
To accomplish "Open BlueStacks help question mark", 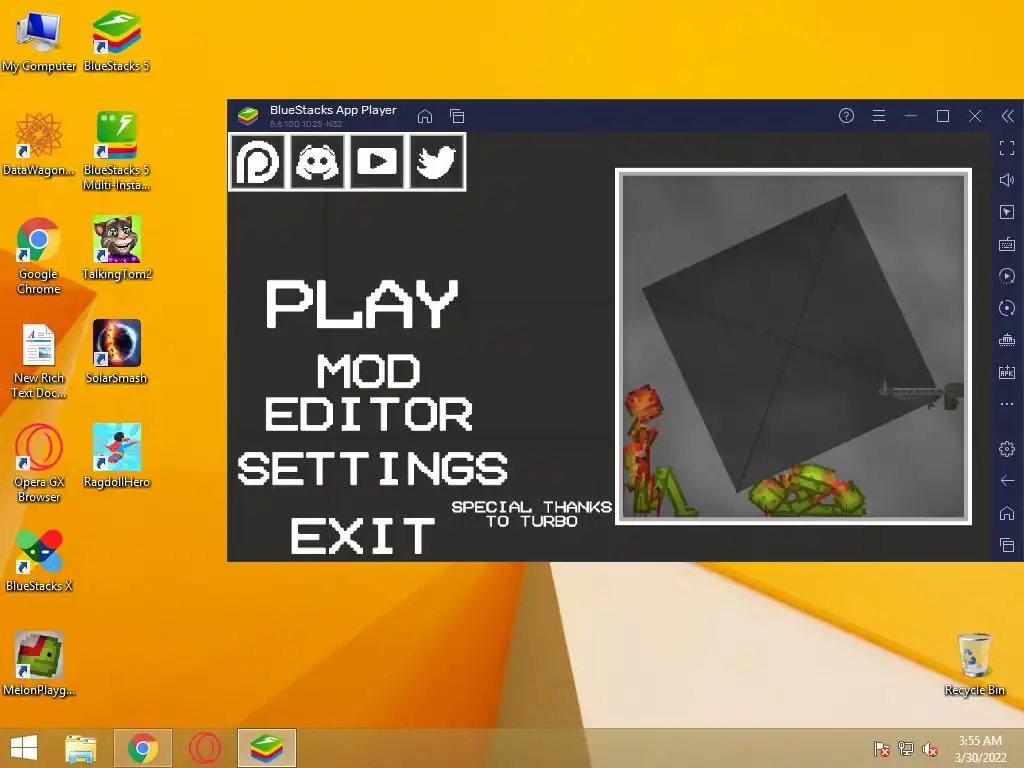I will pyautogui.click(x=846, y=116).
